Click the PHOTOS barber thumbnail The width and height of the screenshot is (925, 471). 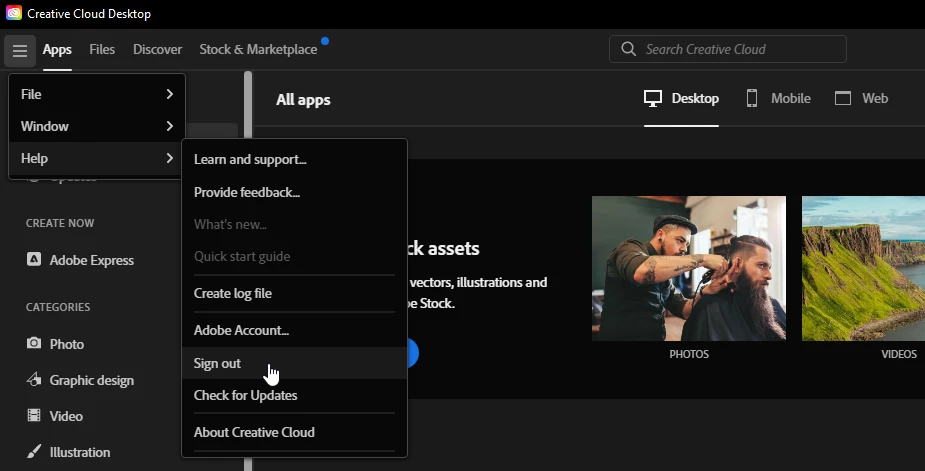[x=688, y=268]
